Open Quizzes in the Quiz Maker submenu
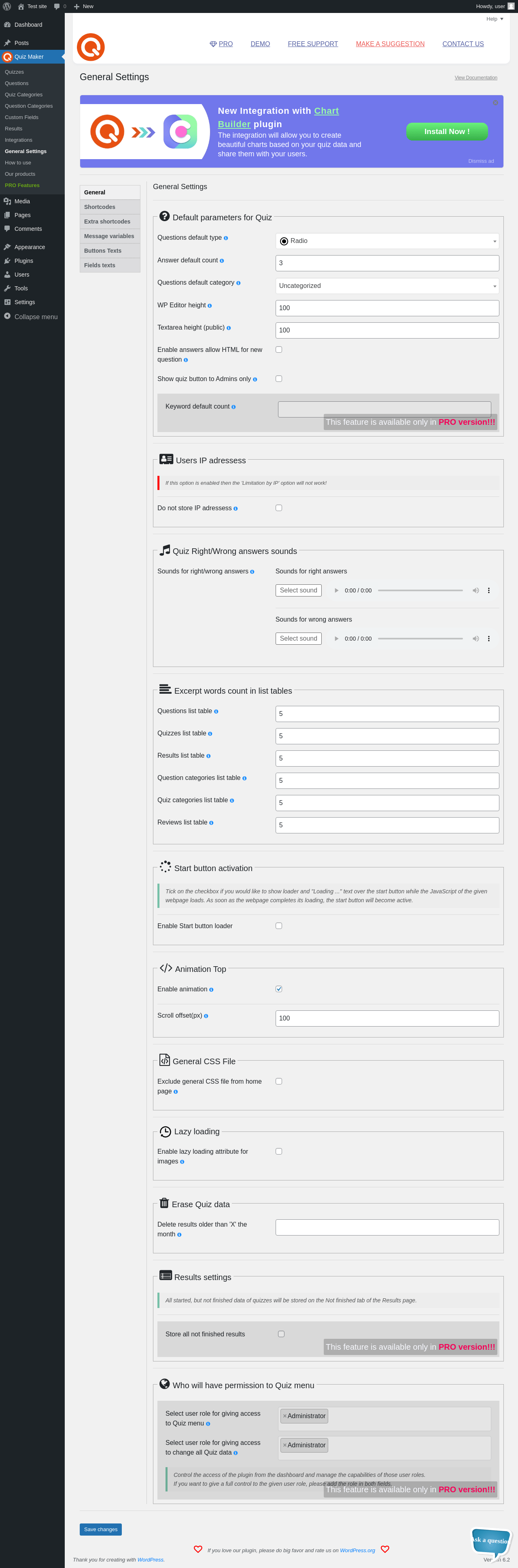The height and width of the screenshot is (1568, 518). [x=15, y=72]
